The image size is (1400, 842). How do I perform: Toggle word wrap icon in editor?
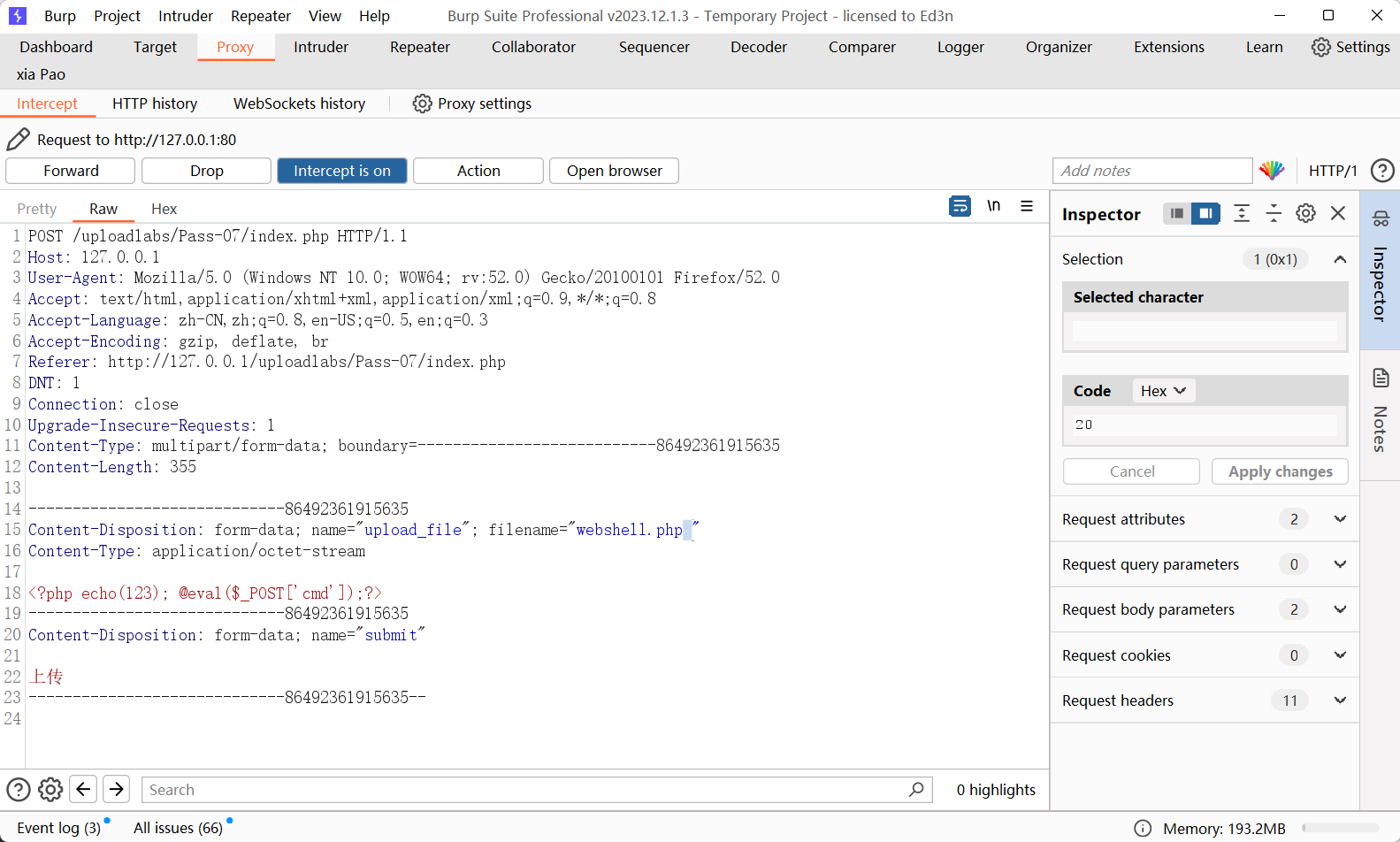tap(960, 206)
